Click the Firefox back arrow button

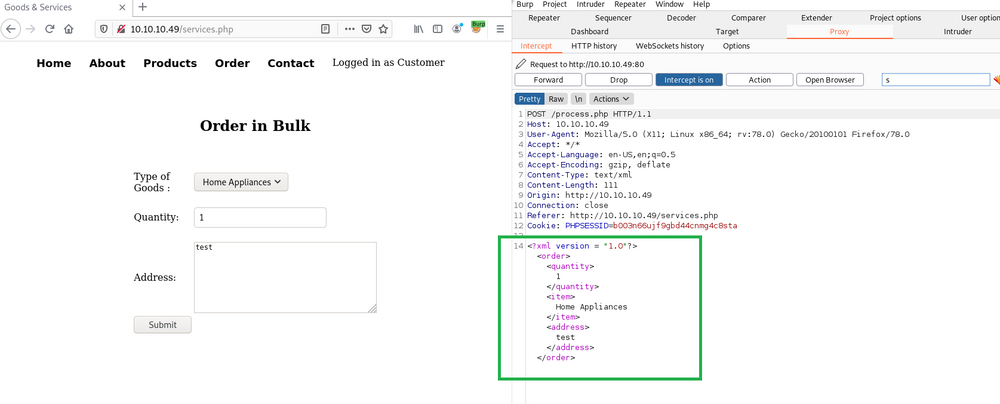point(12,29)
